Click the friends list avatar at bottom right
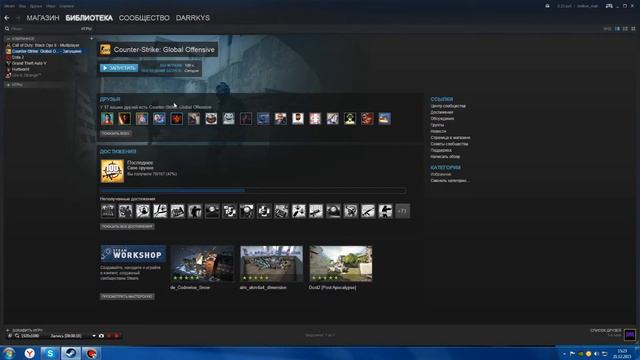The height and width of the screenshot is (360, 640). click(x=630, y=334)
